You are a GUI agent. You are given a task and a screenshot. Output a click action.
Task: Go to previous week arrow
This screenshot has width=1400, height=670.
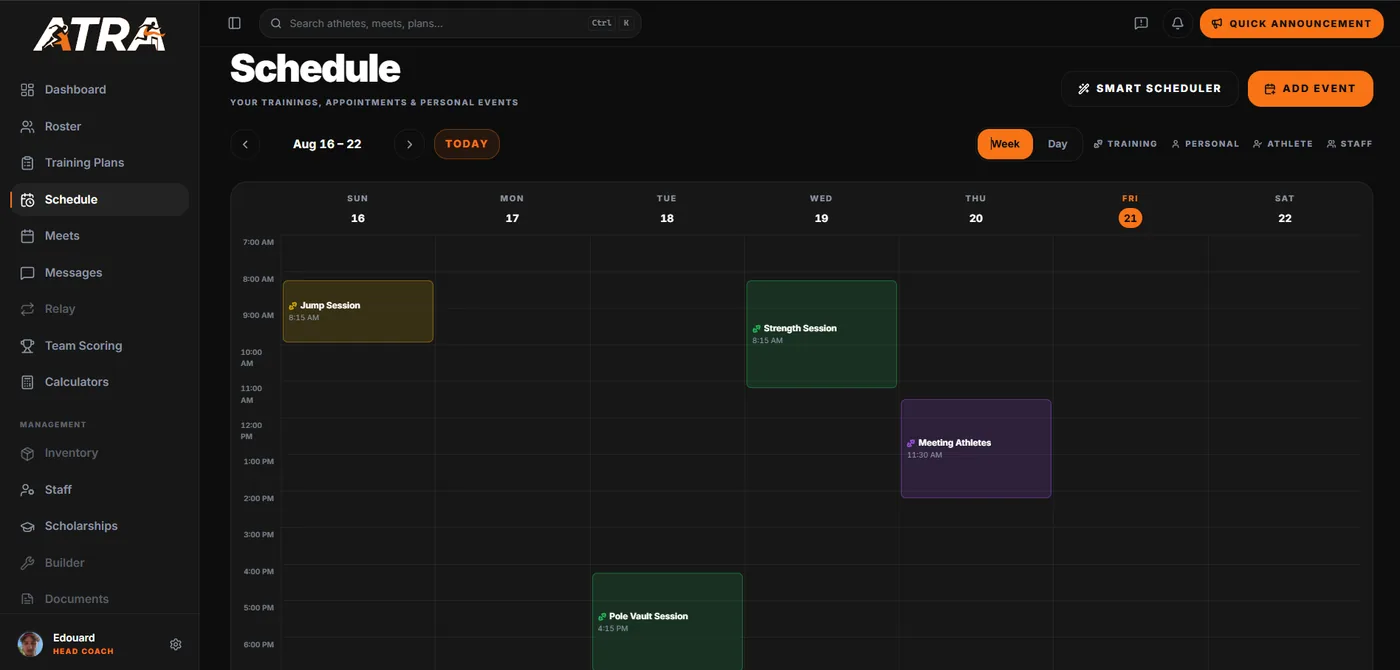point(245,144)
